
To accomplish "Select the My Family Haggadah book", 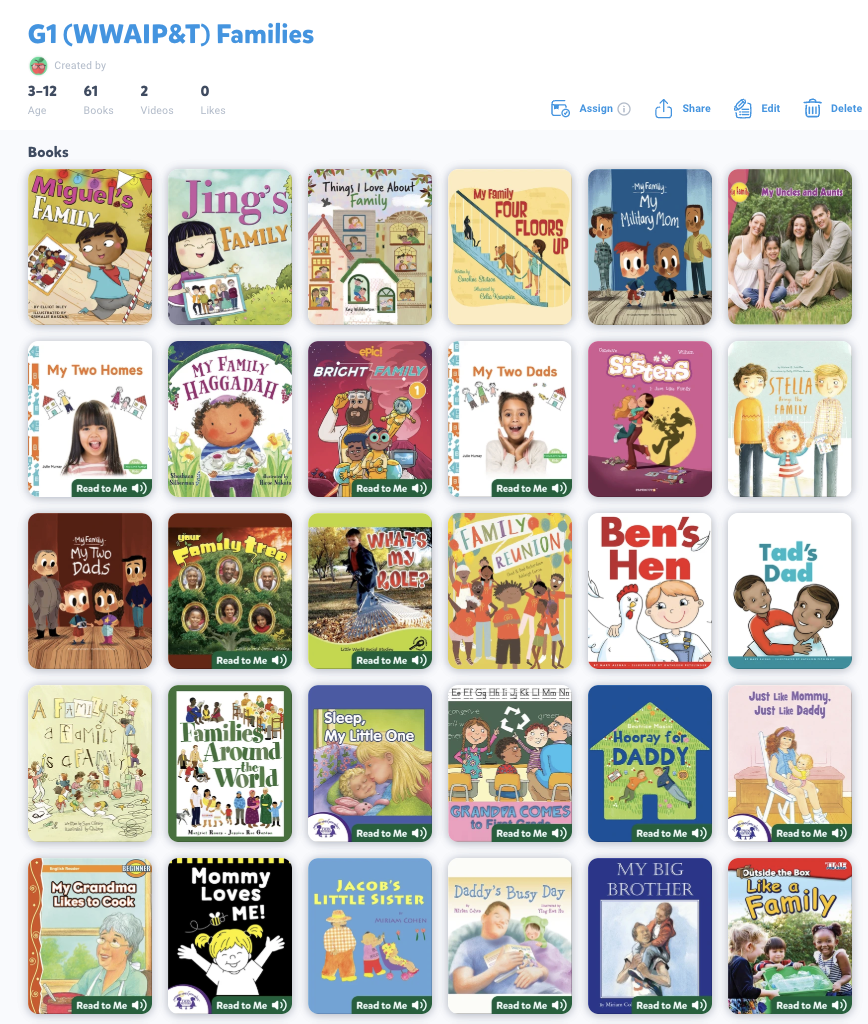I will pos(230,419).
